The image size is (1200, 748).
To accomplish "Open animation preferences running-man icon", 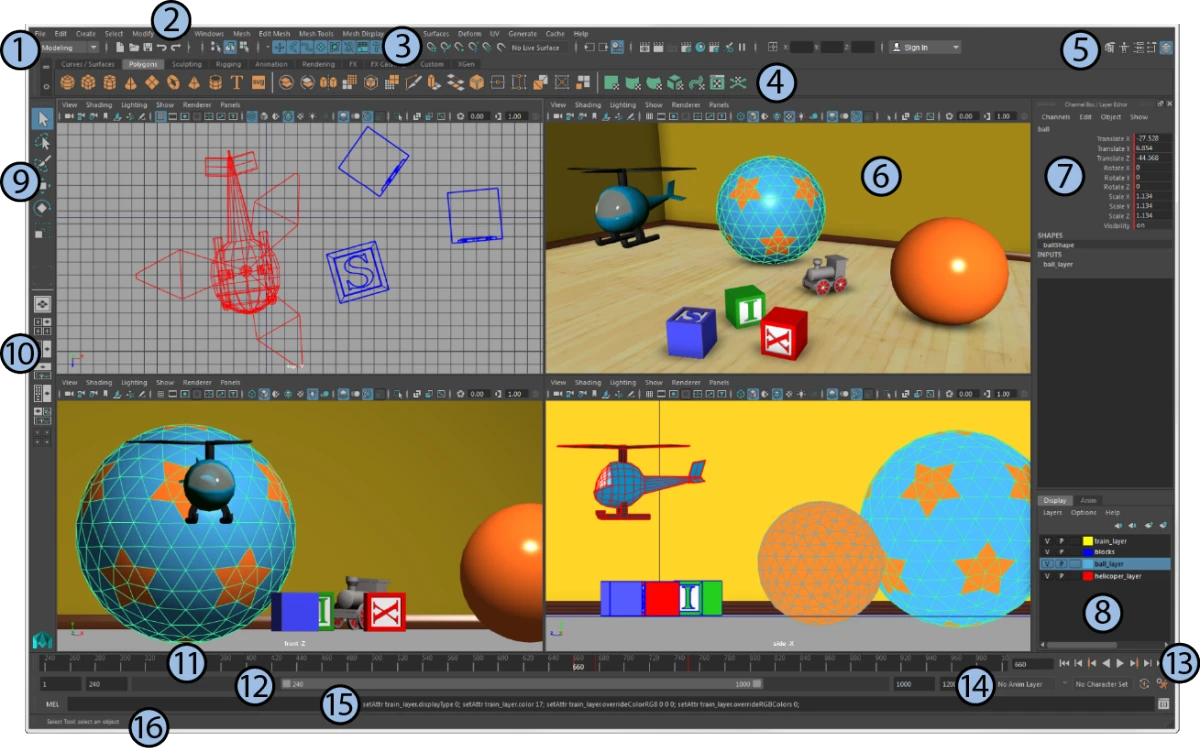I will 1163,684.
